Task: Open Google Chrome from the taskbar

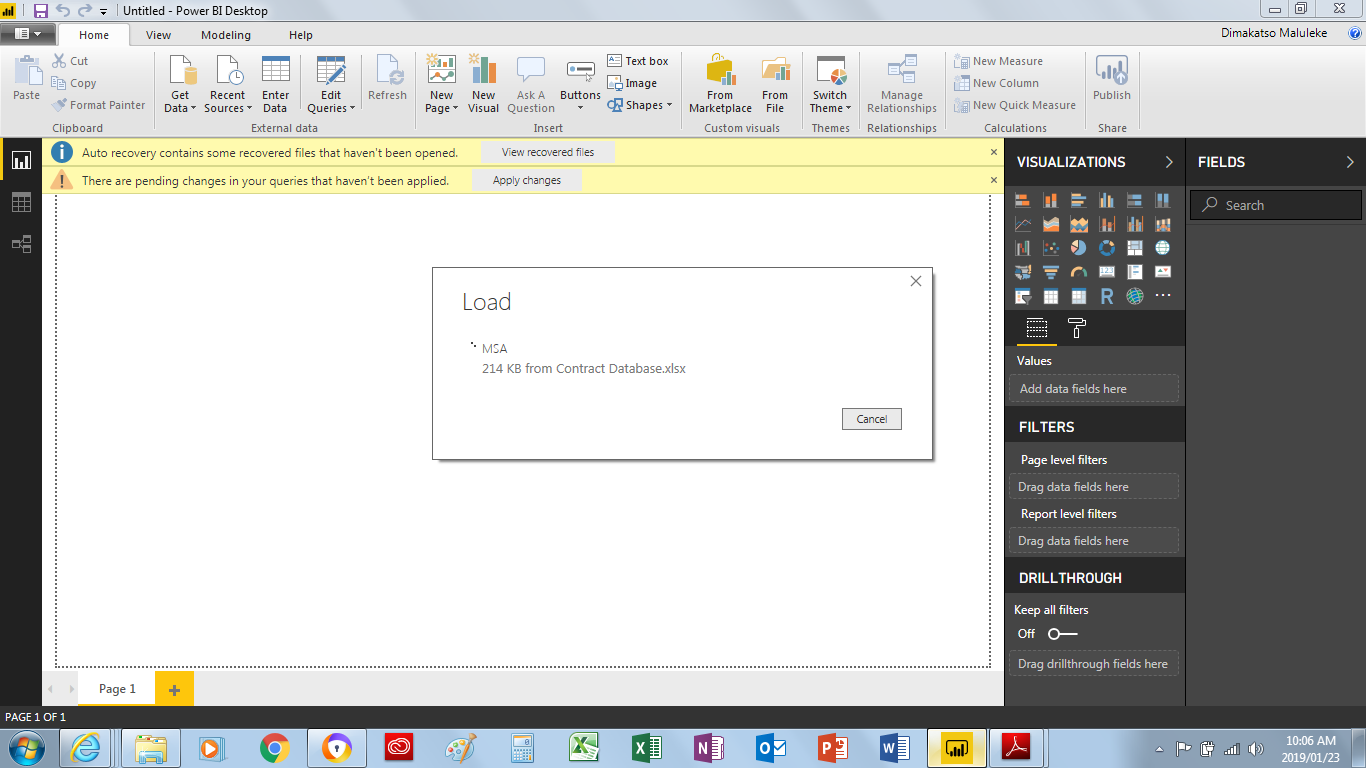Action: click(274, 748)
